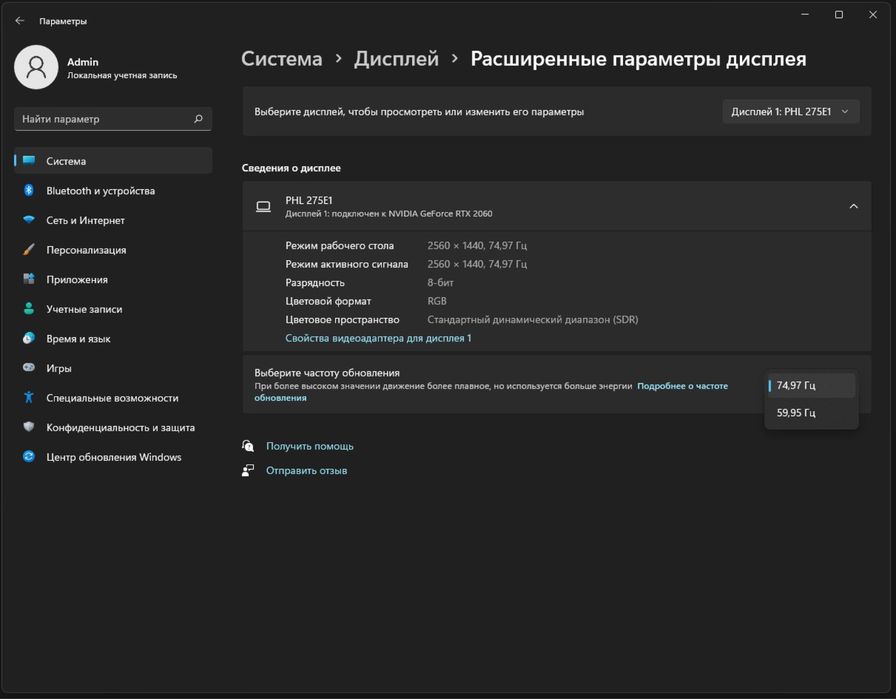896x699 pixels.
Task: Open Система sidebar section
Action: [113, 161]
